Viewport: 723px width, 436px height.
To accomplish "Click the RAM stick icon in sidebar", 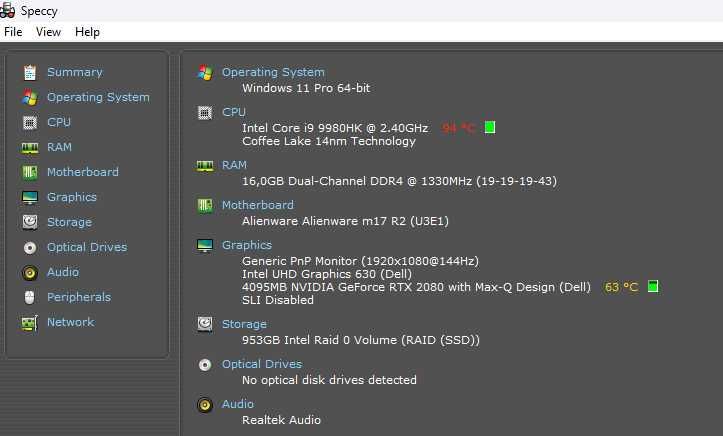I will (x=30, y=147).
